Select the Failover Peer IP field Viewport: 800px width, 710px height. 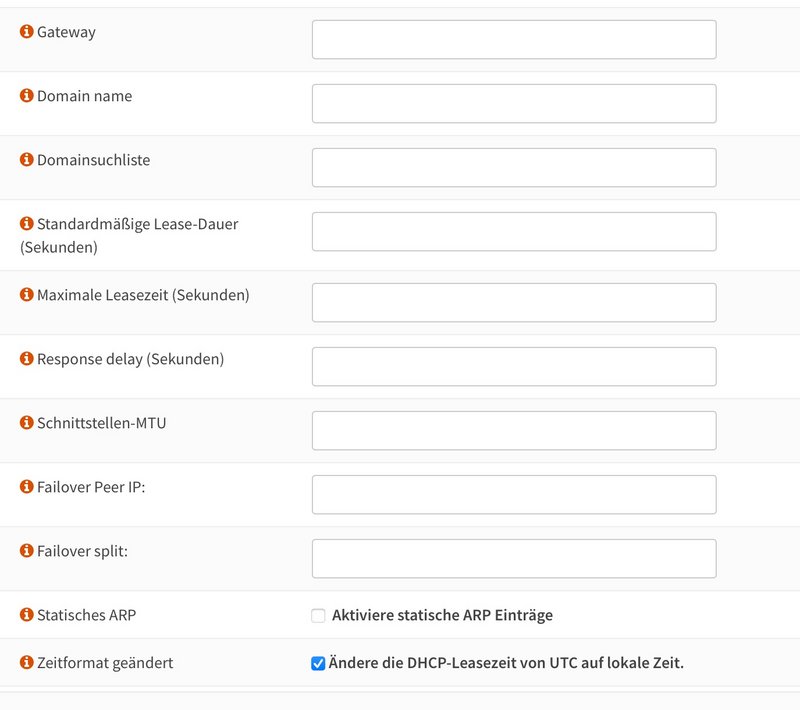pos(514,495)
